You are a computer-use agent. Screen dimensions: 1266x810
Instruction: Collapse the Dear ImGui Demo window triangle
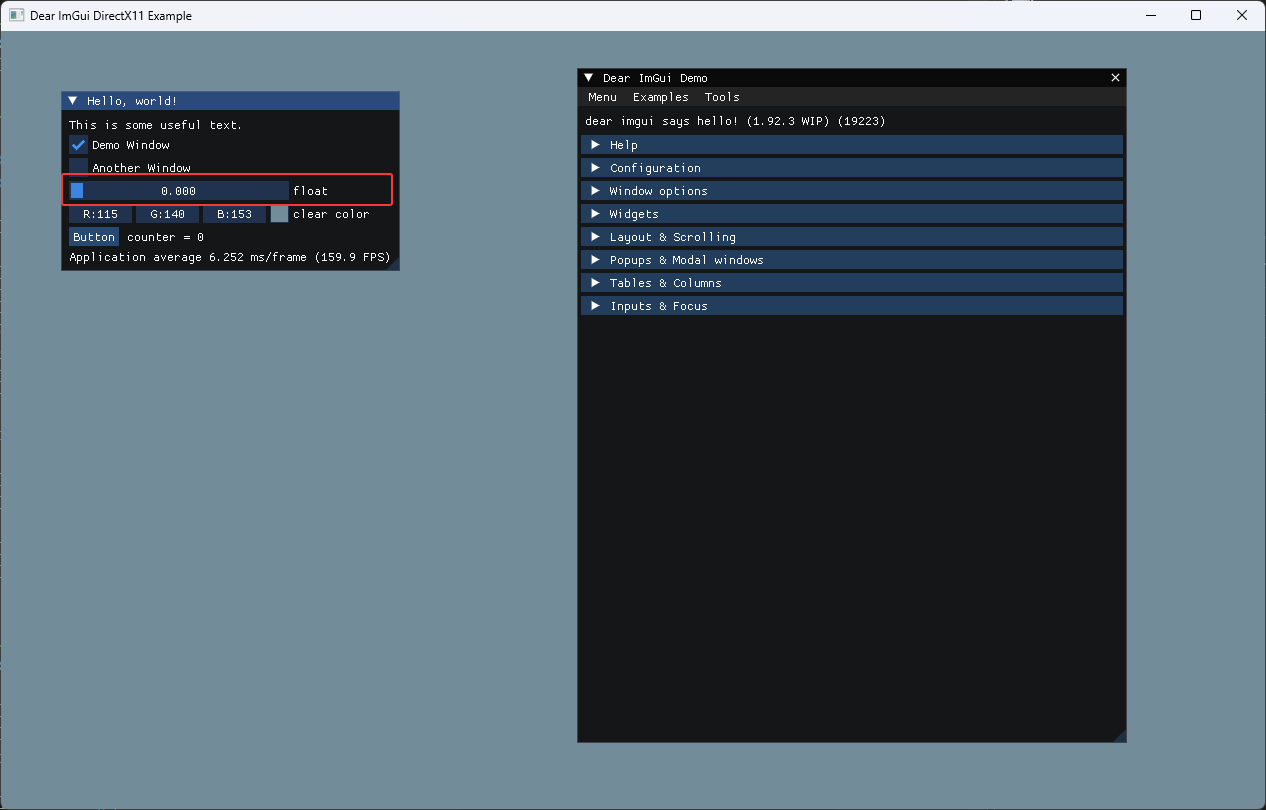tap(589, 78)
